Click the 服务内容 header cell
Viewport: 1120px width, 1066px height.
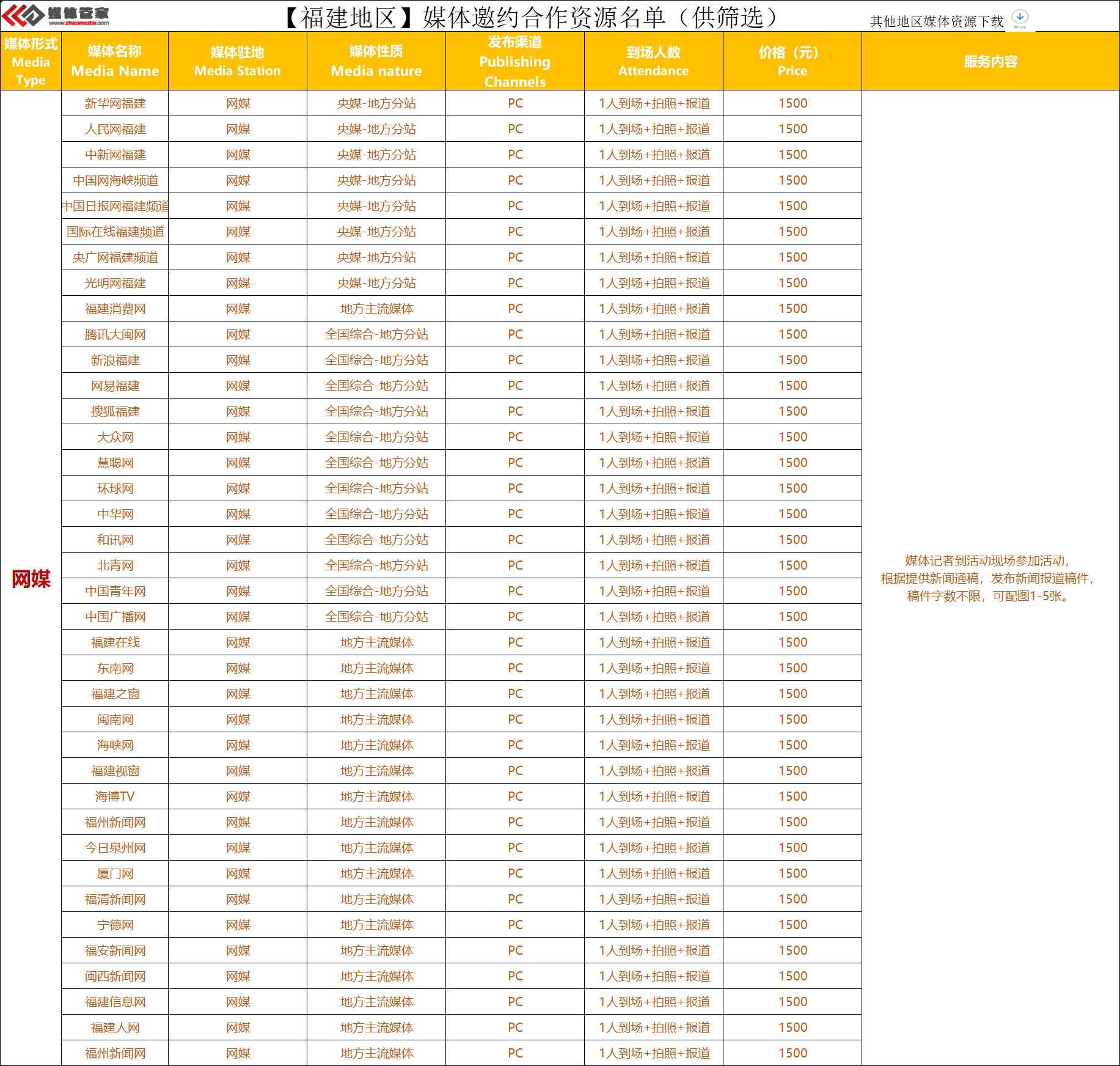(x=990, y=61)
